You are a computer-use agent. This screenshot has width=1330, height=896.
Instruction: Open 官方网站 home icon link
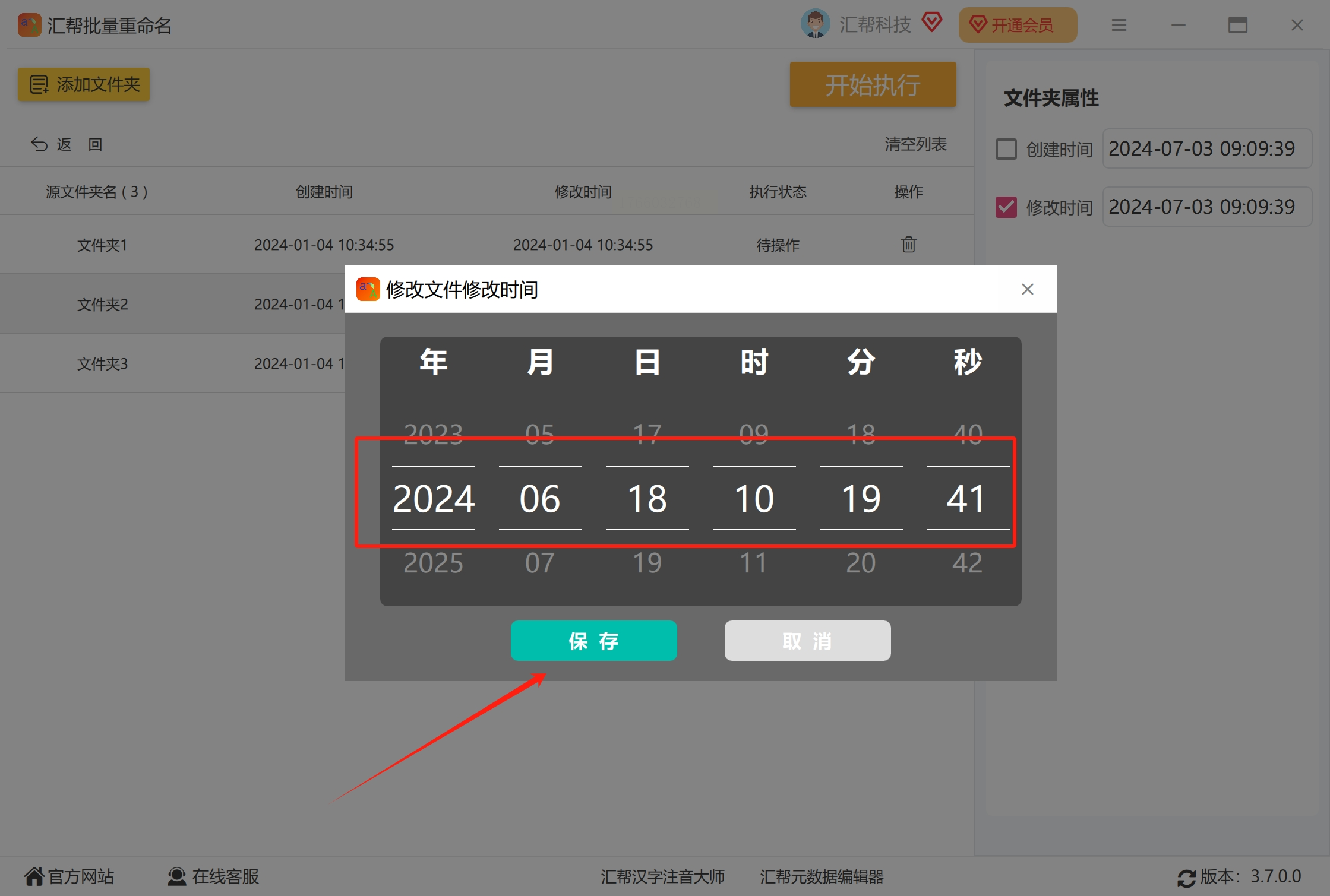[x=34, y=876]
